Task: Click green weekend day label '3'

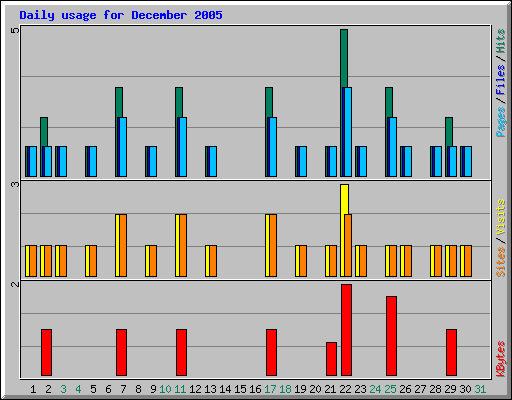Action: [63, 389]
